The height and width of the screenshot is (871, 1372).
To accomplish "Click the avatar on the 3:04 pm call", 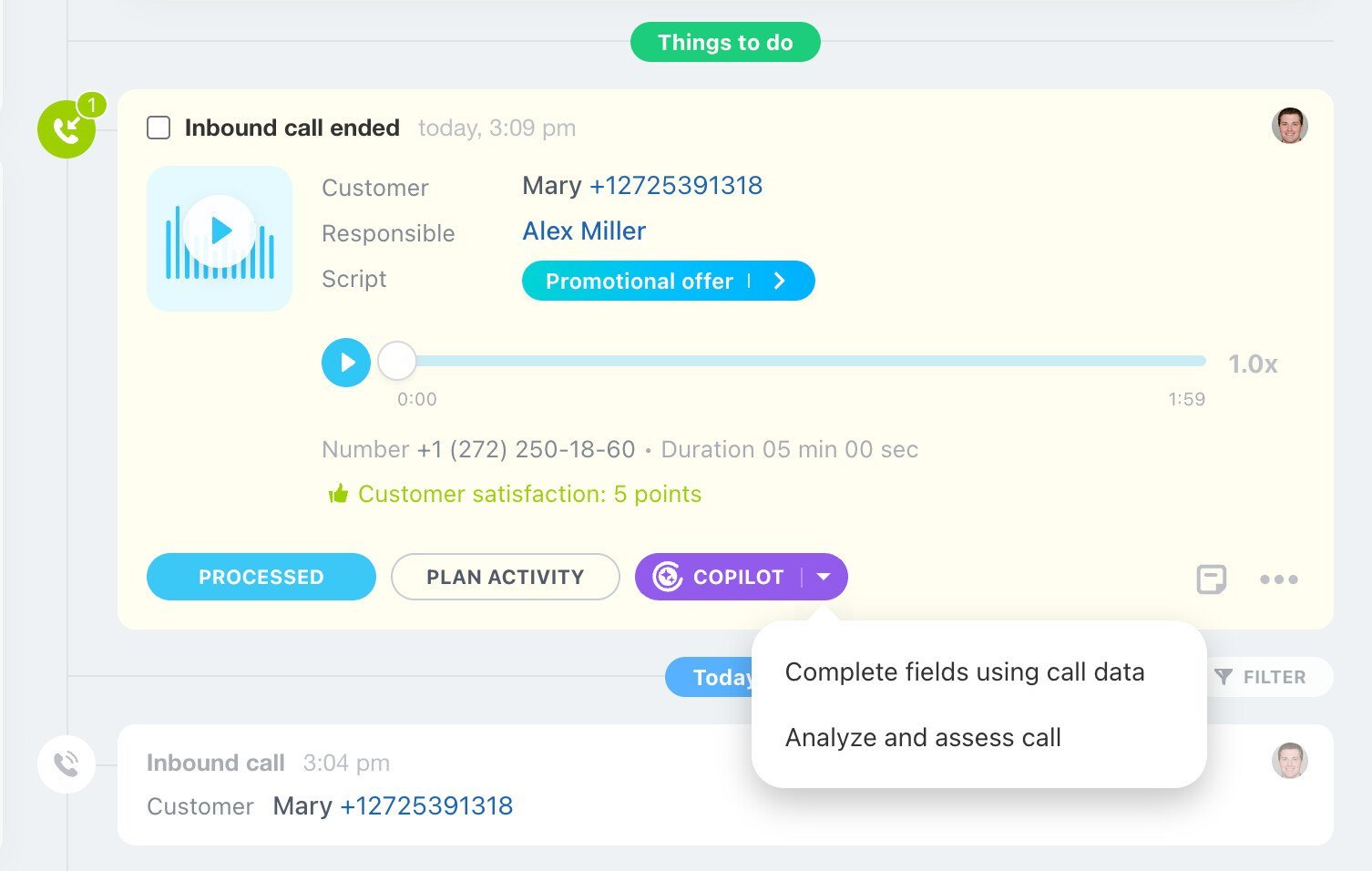I will tap(1289, 761).
